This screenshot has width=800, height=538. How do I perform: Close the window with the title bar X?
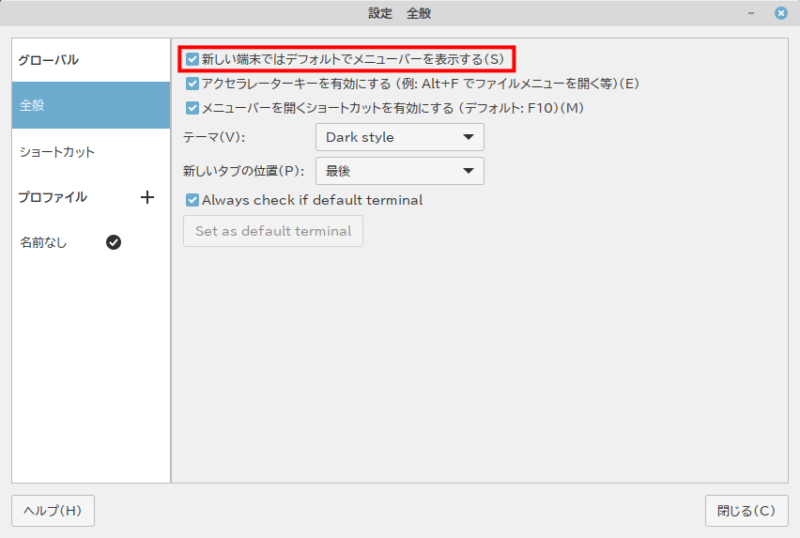tap(780, 13)
